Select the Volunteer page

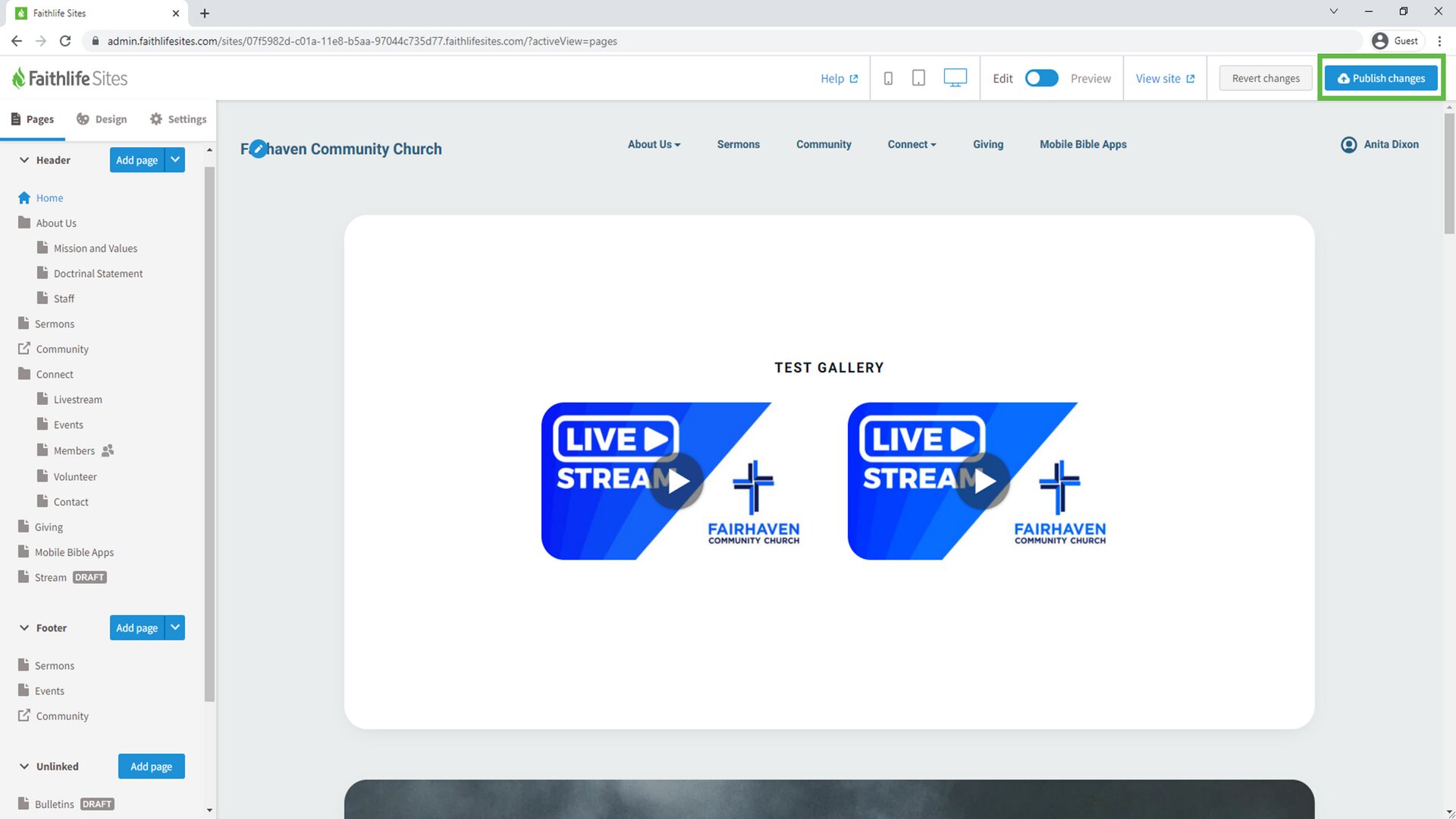pos(75,476)
